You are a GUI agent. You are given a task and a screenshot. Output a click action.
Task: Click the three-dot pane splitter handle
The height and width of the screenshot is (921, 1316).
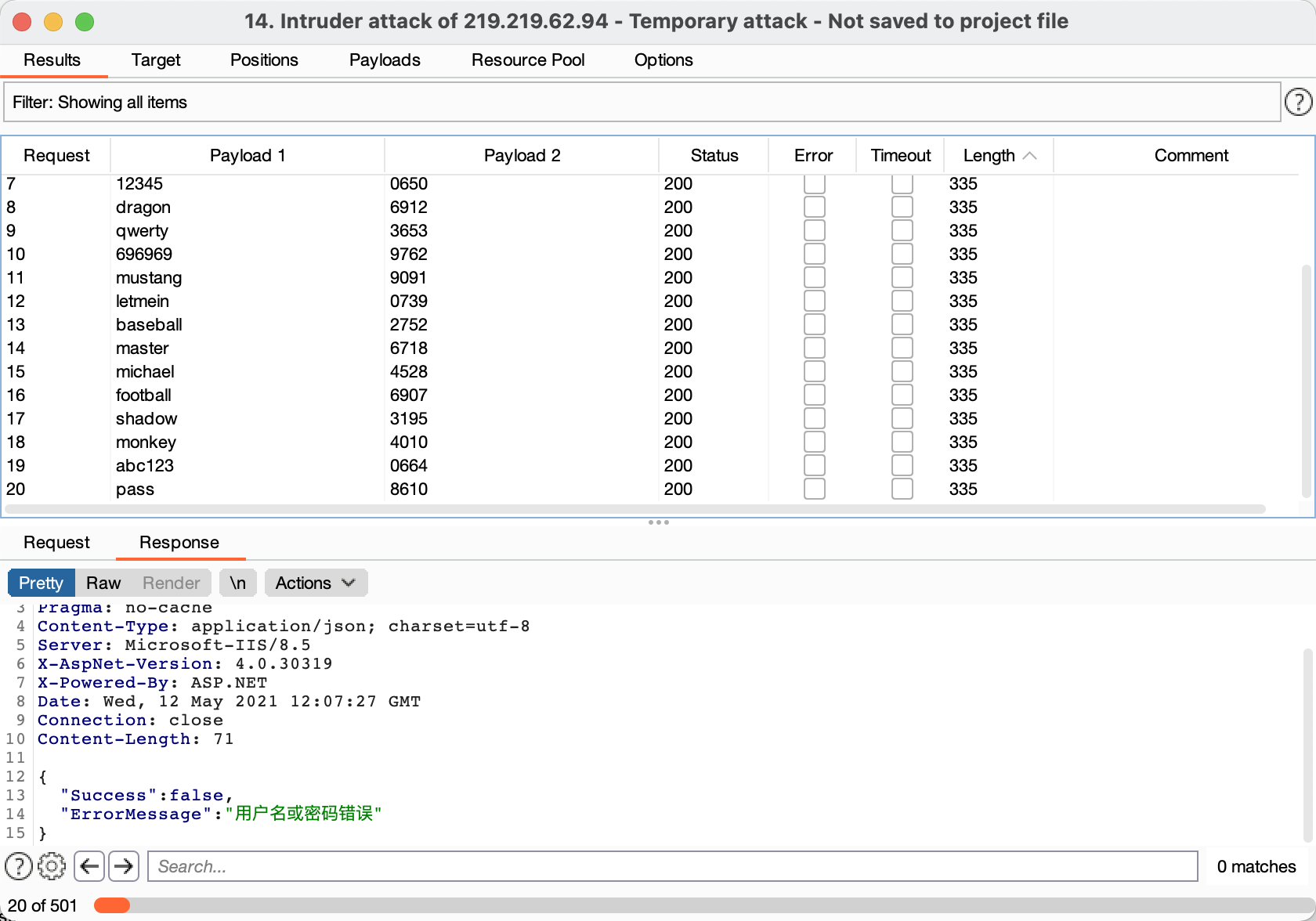click(658, 522)
